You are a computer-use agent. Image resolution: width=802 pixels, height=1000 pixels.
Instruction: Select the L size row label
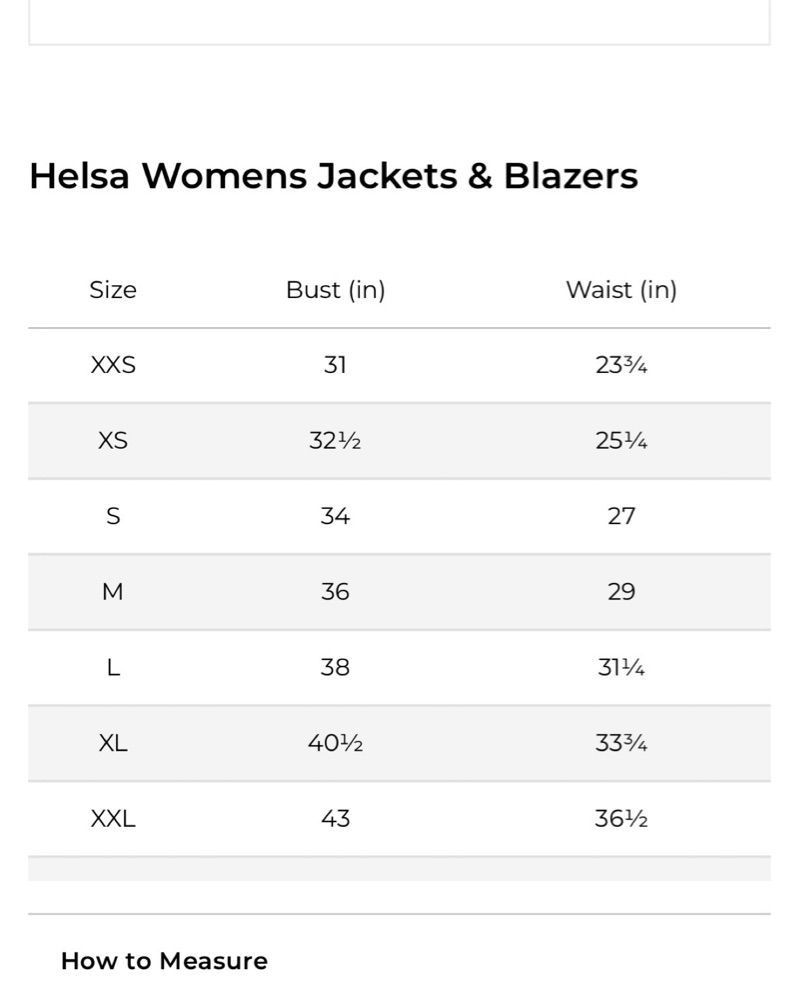tap(113, 667)
